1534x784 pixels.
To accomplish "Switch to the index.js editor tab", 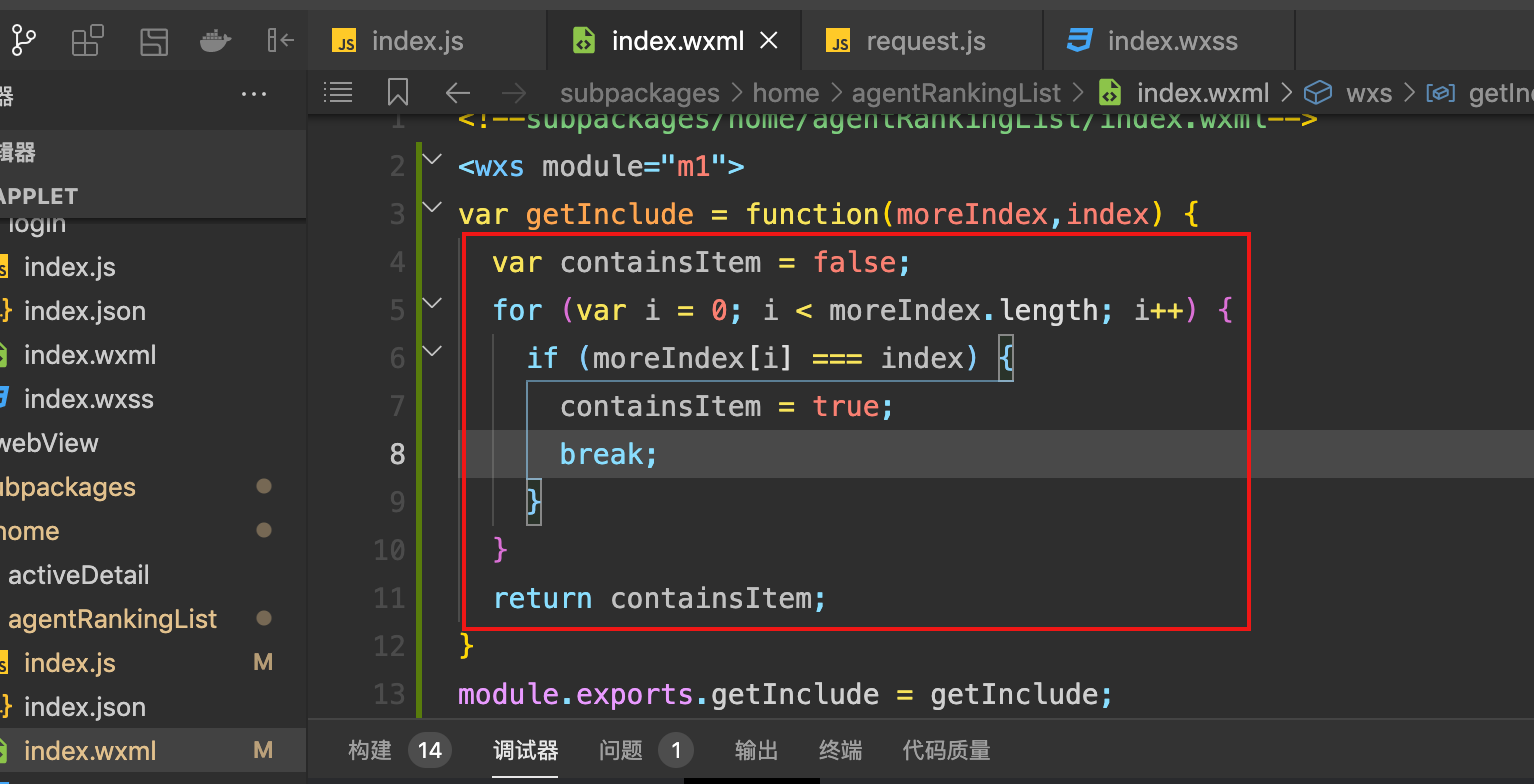I will [427, 41].
